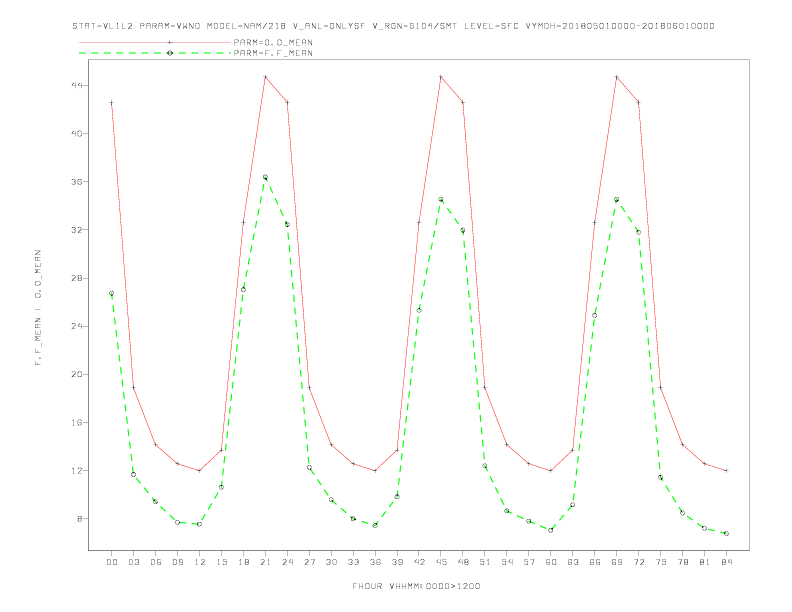
Task: Click y-axis tick label 16
Action: 76,423
